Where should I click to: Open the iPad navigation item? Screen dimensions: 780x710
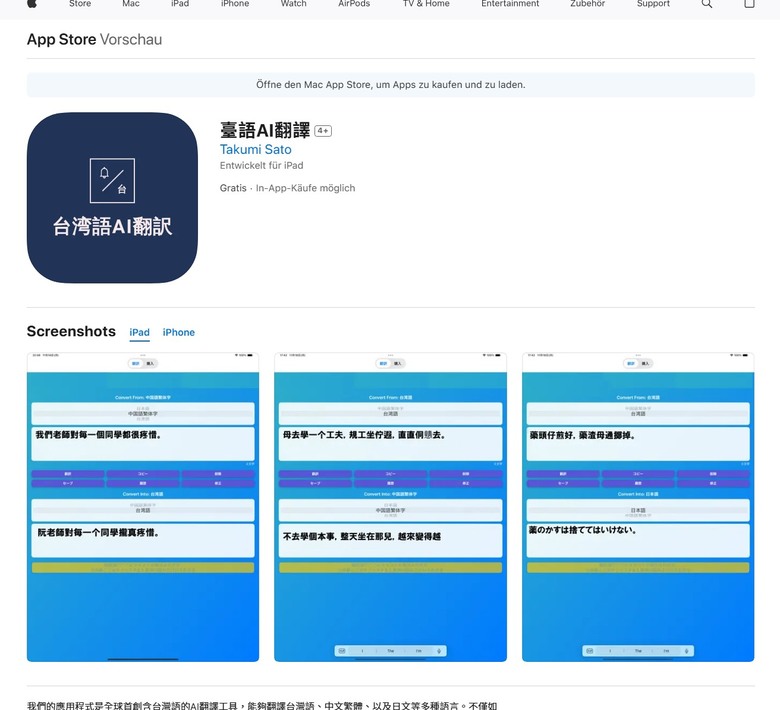click(x=180, y=3)
